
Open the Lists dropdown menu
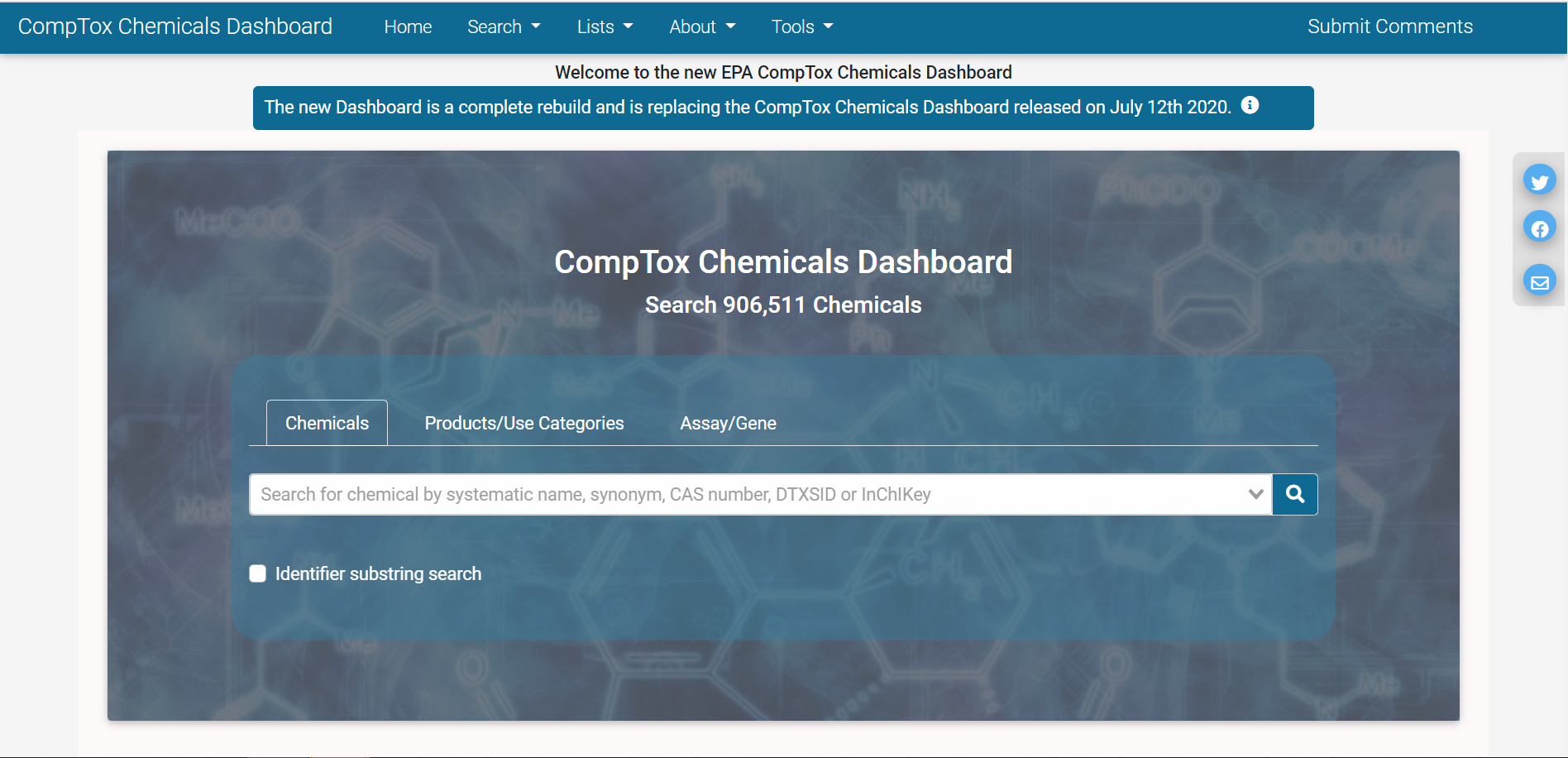[605, 26]
